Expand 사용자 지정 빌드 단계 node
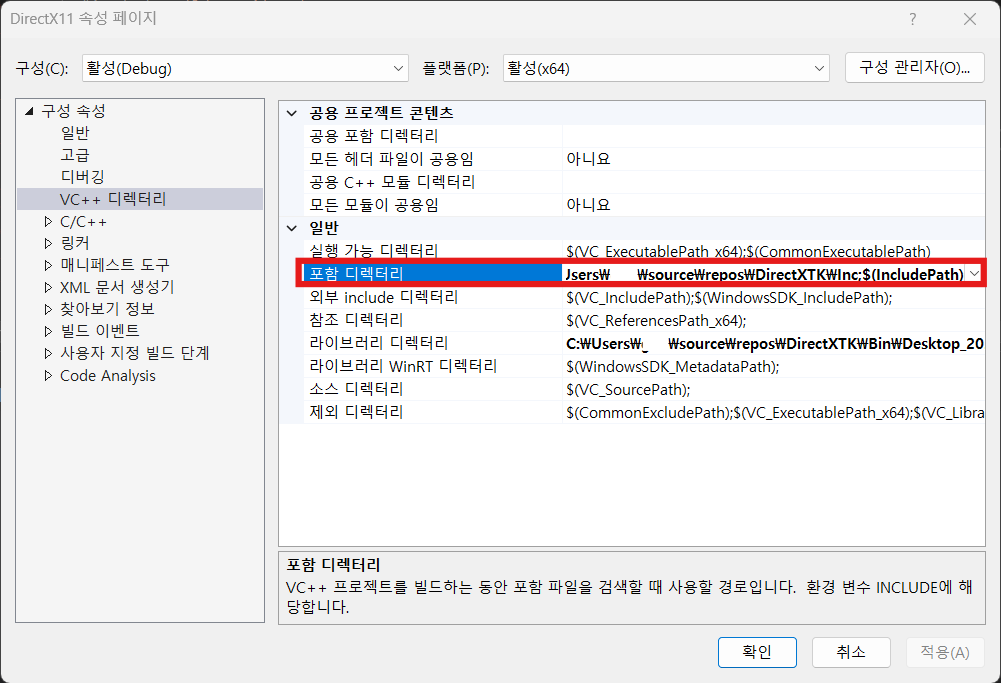This screenshot has height=683, width=1001. (x=48, y=353)
